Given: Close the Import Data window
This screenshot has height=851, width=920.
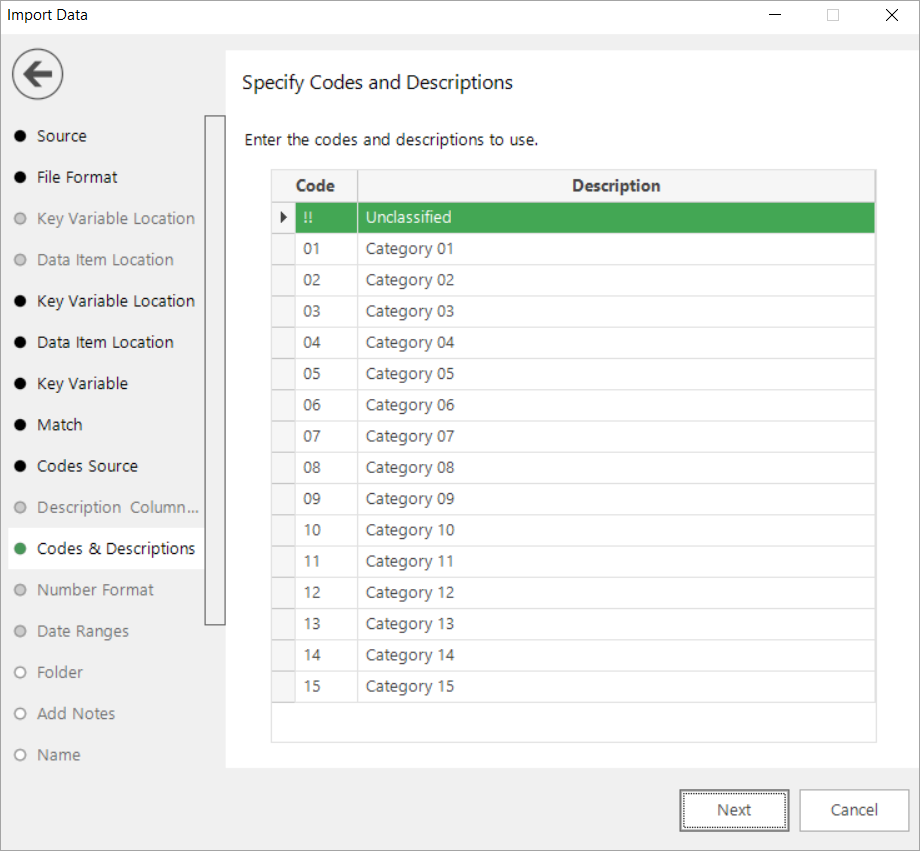Looking at the screenshot, I should [x=891, y=15].
